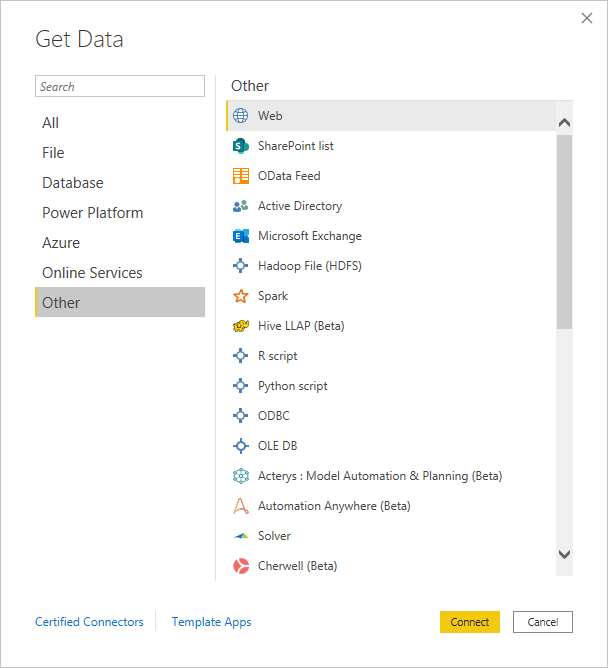This screenshot has width=608, height=668.
Task: Pick the "Spark" text entry
Action: click(x=273, y=296)
